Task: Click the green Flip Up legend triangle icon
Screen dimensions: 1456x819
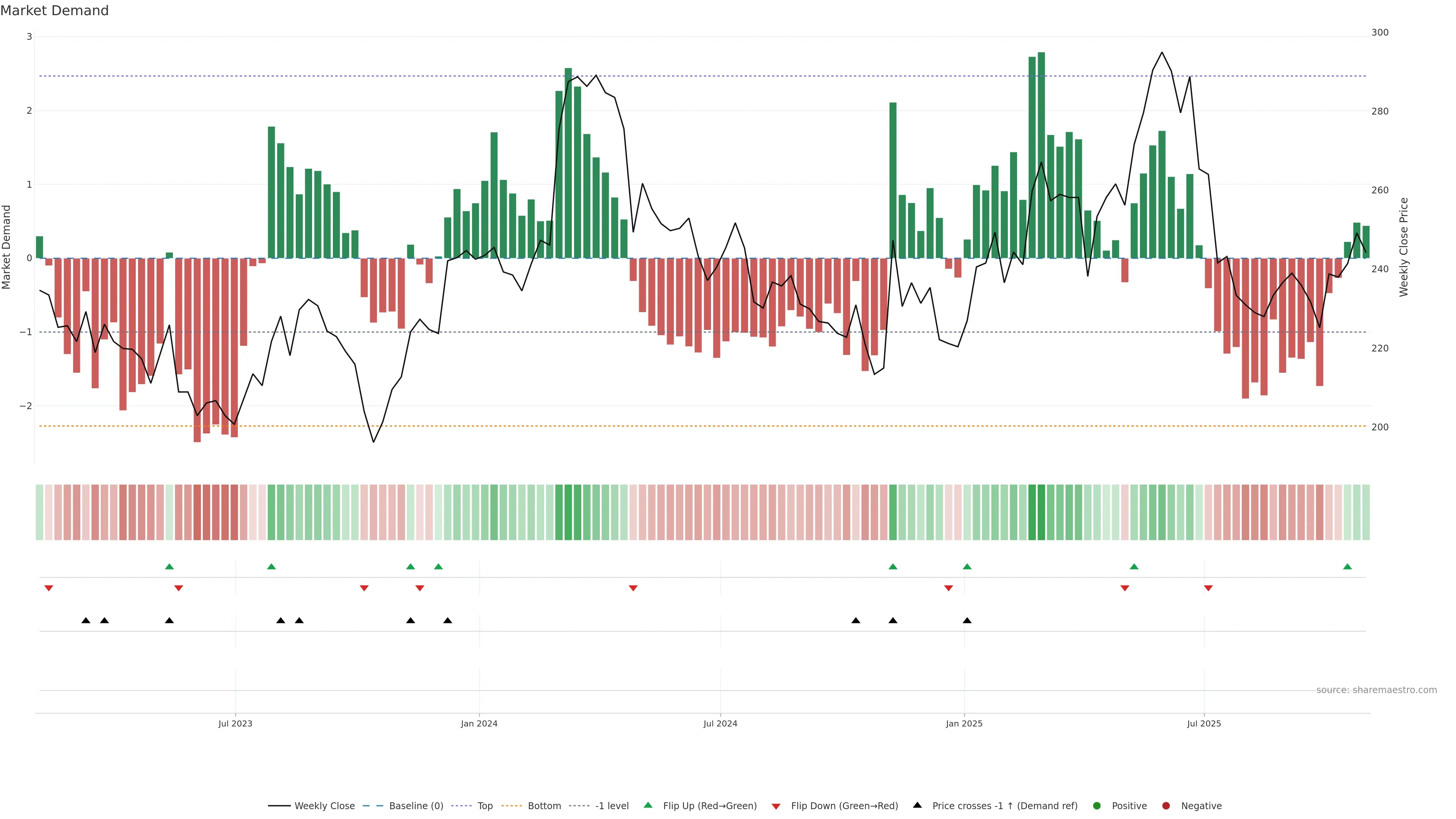Action: click(648, 805)
